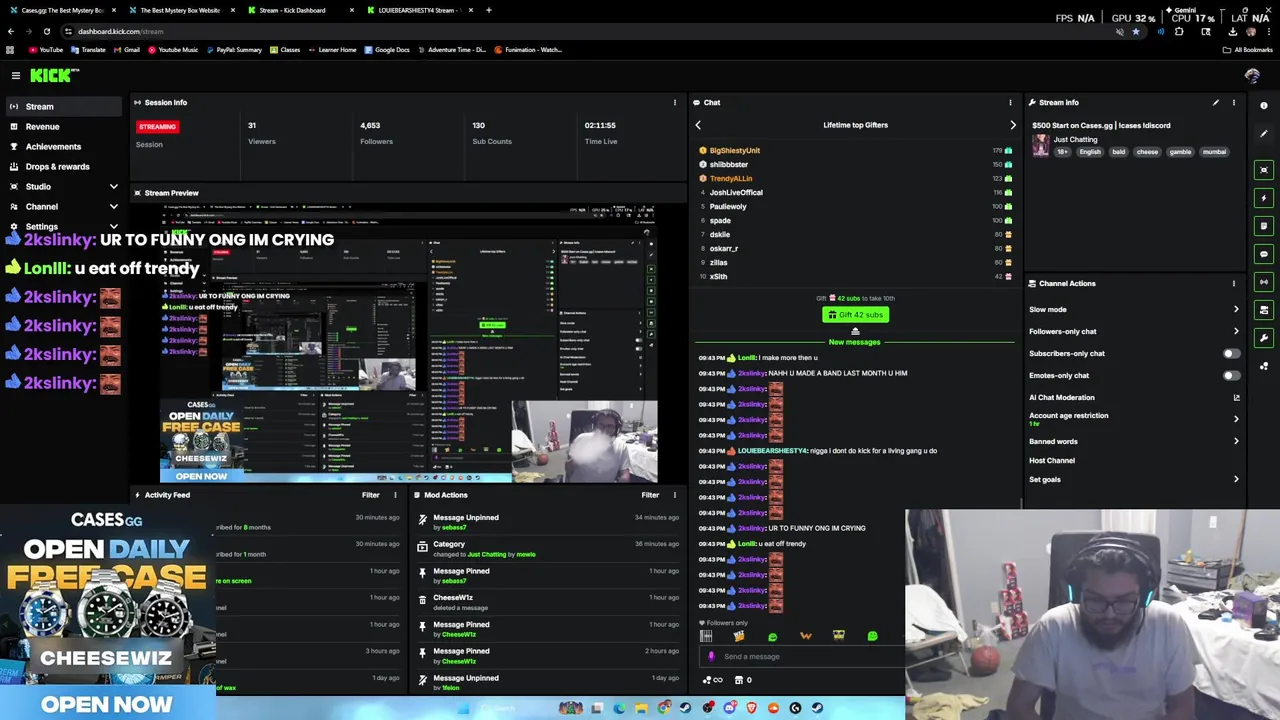Open Activity Feed Filter
Viewport: 1280px width, 720px height.
tap(371, 495)
